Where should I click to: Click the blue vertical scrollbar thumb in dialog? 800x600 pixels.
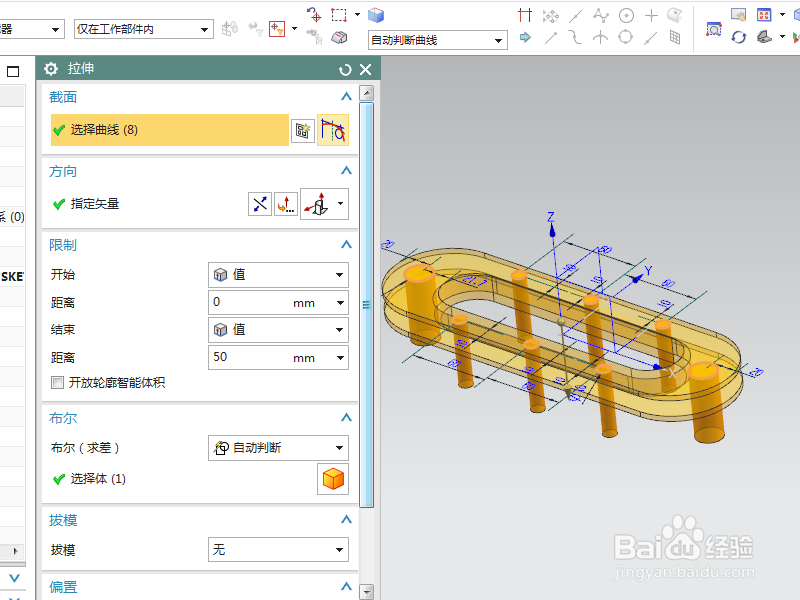pos(366,305)
